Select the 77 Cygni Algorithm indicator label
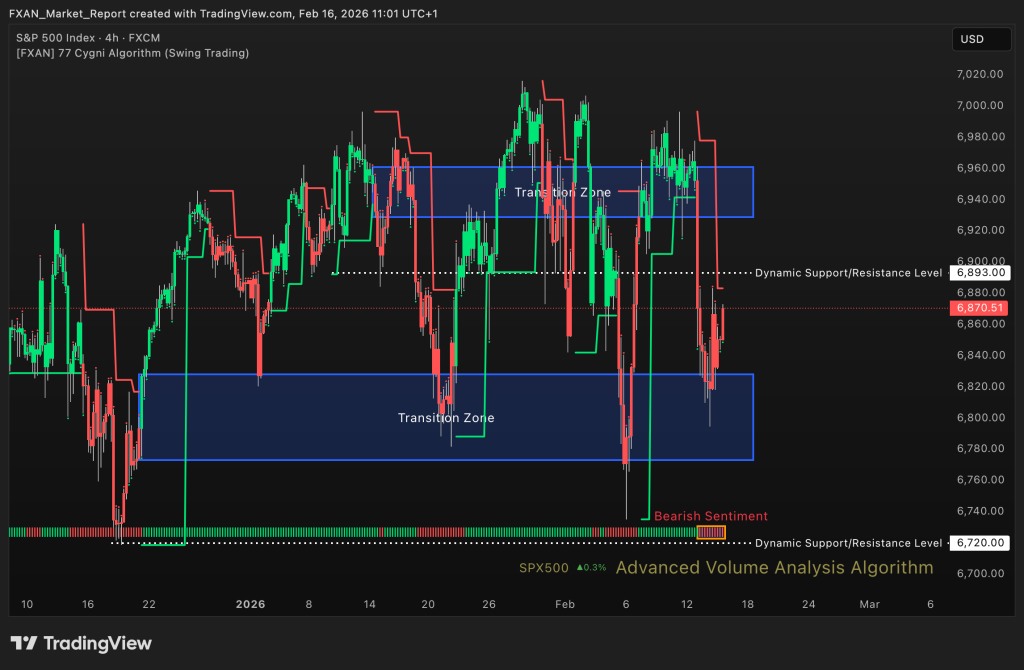 click(x=132, y=53)
